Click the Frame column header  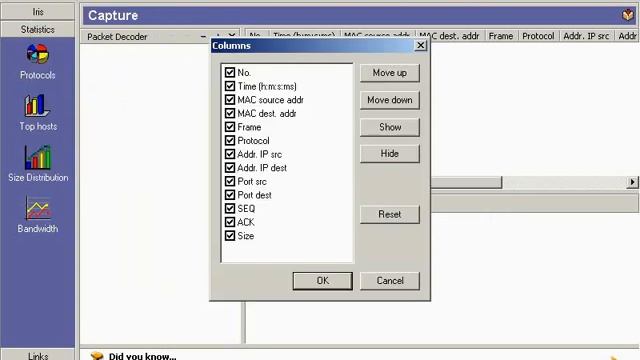click(x=501, y=36)
